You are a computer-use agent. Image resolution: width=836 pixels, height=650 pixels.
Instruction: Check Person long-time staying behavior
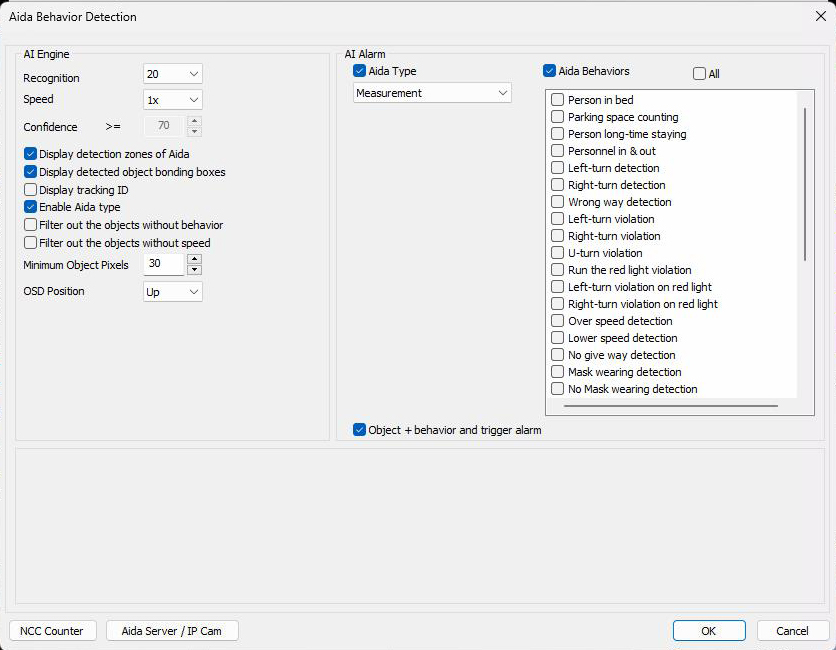tap(557, 134)
